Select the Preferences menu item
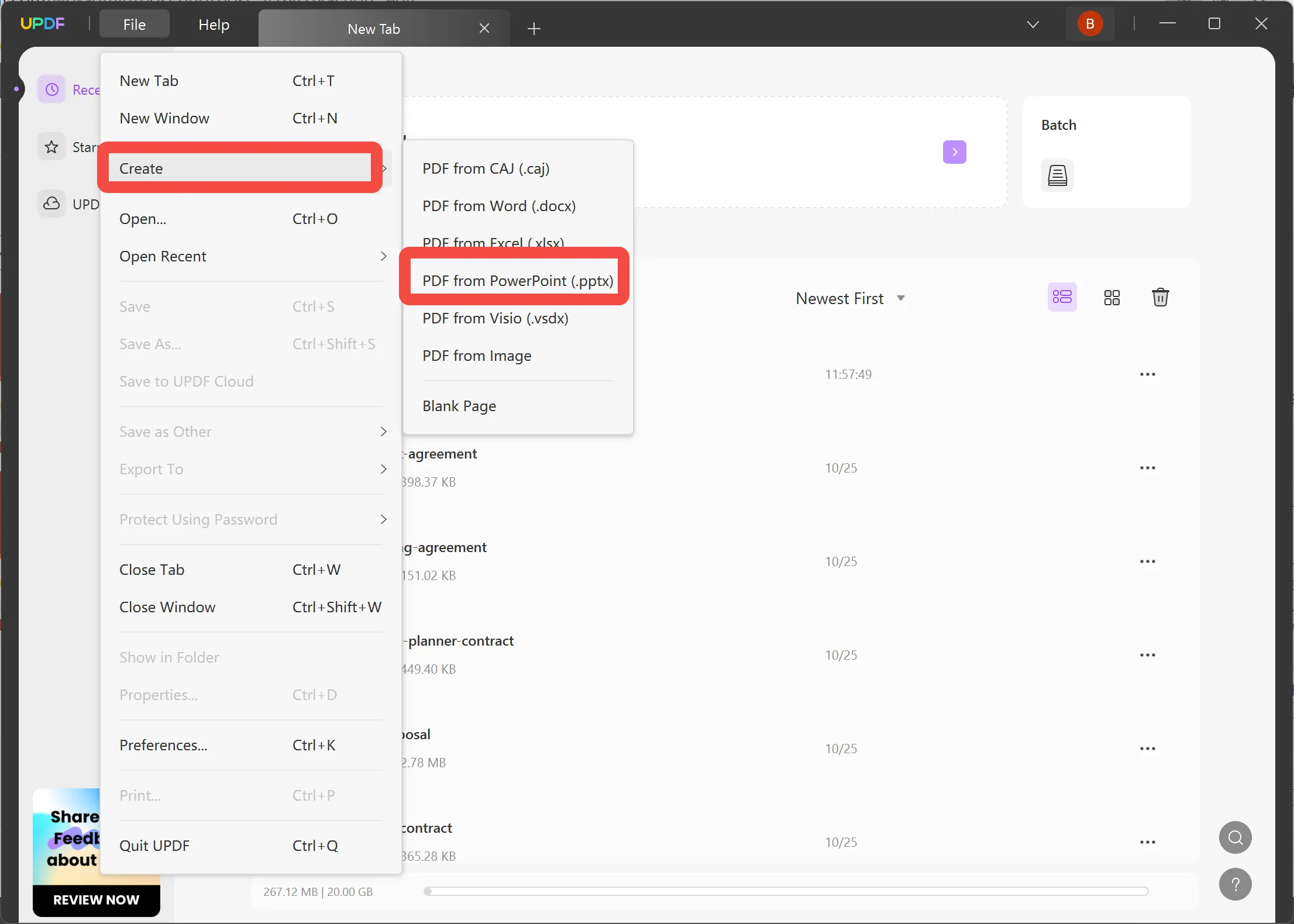The image size is (1294, 924). (x=162, y=744)
